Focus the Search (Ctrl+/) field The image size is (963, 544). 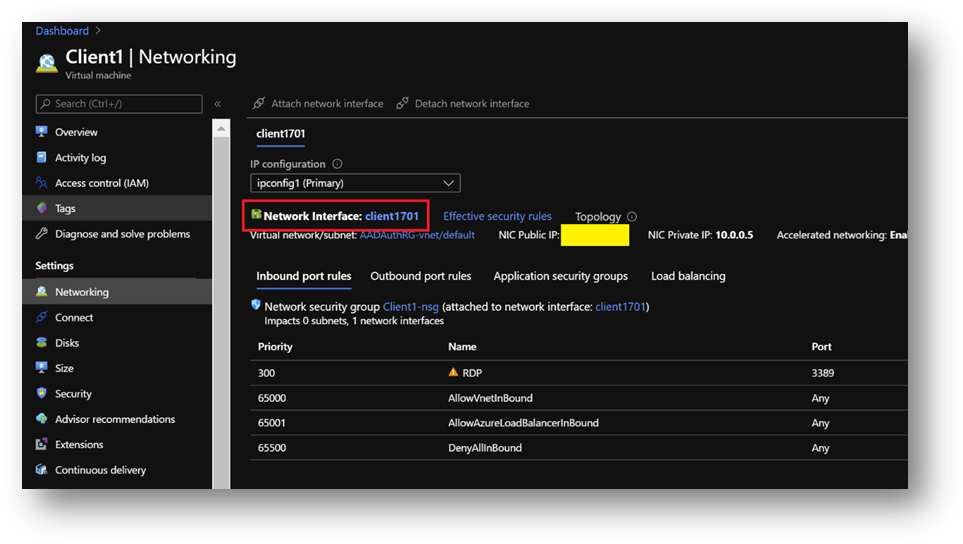(119, 104)
